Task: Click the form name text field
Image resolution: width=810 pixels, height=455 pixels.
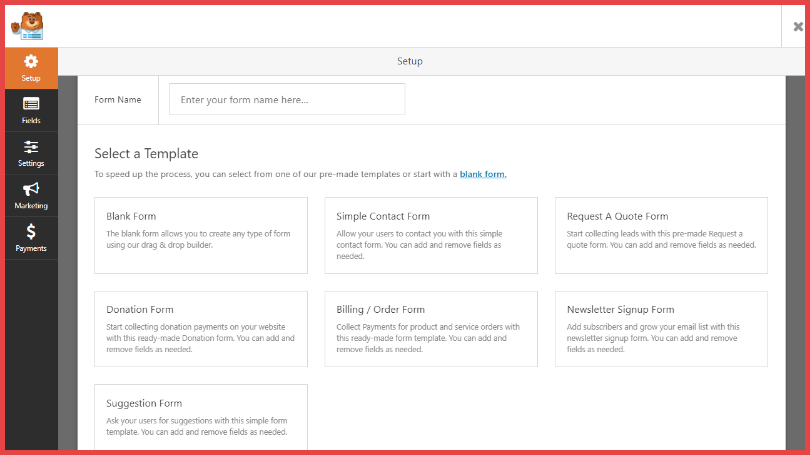Action: 287,100
